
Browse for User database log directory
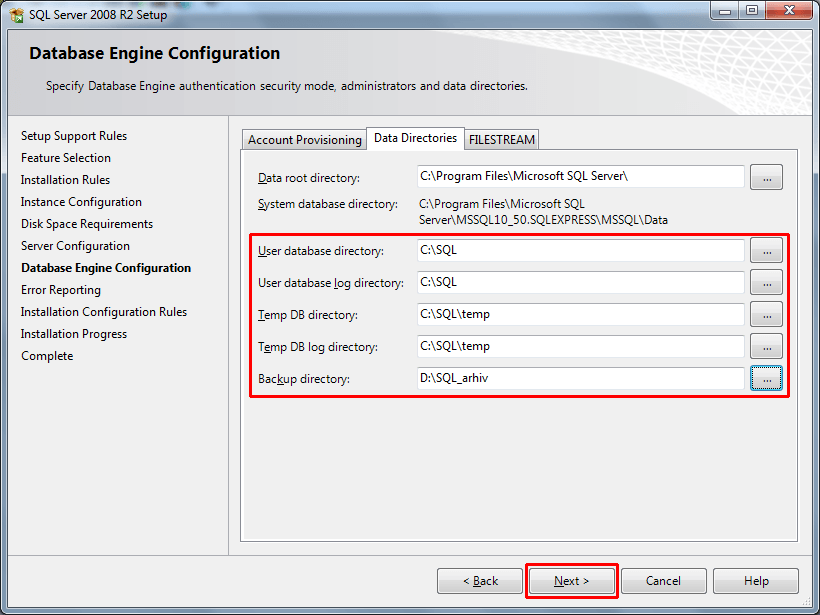[x=766, y=282]
